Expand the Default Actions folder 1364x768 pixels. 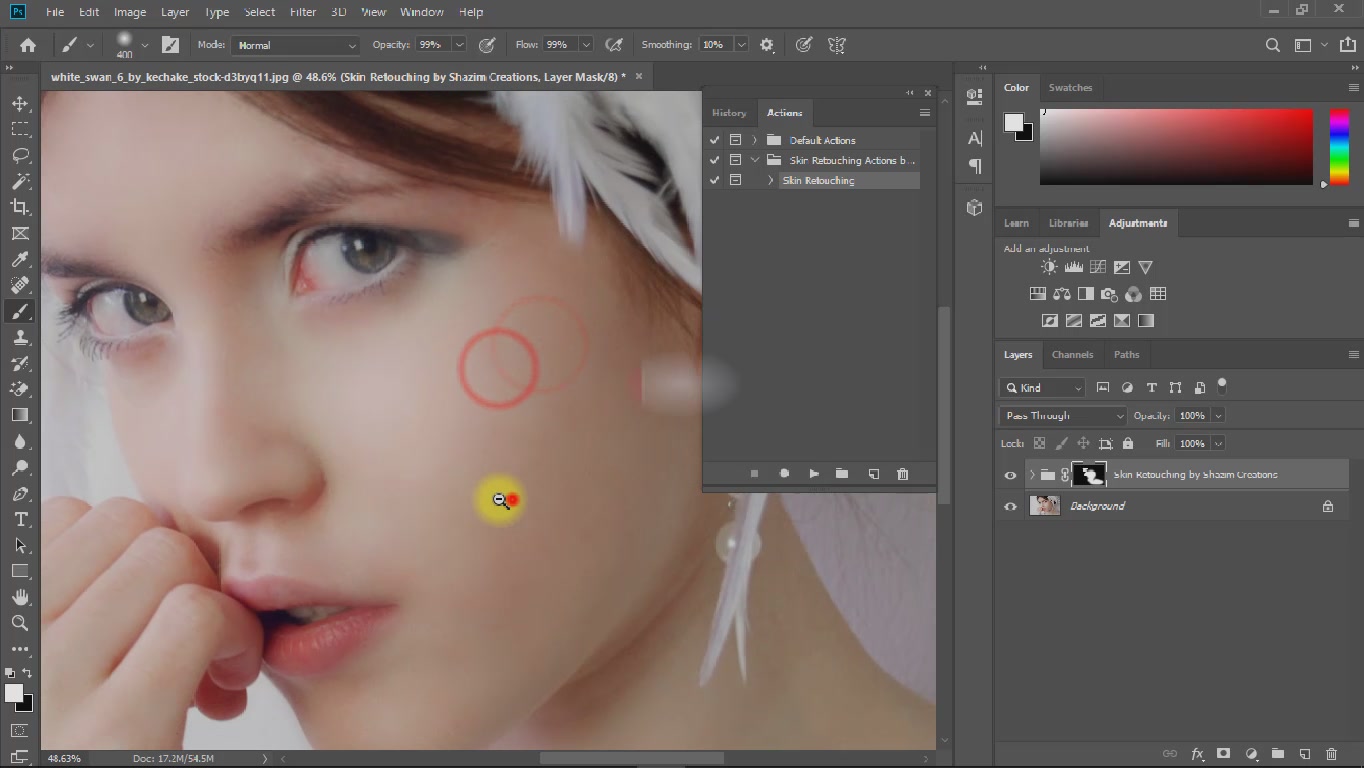pos(755,140)
